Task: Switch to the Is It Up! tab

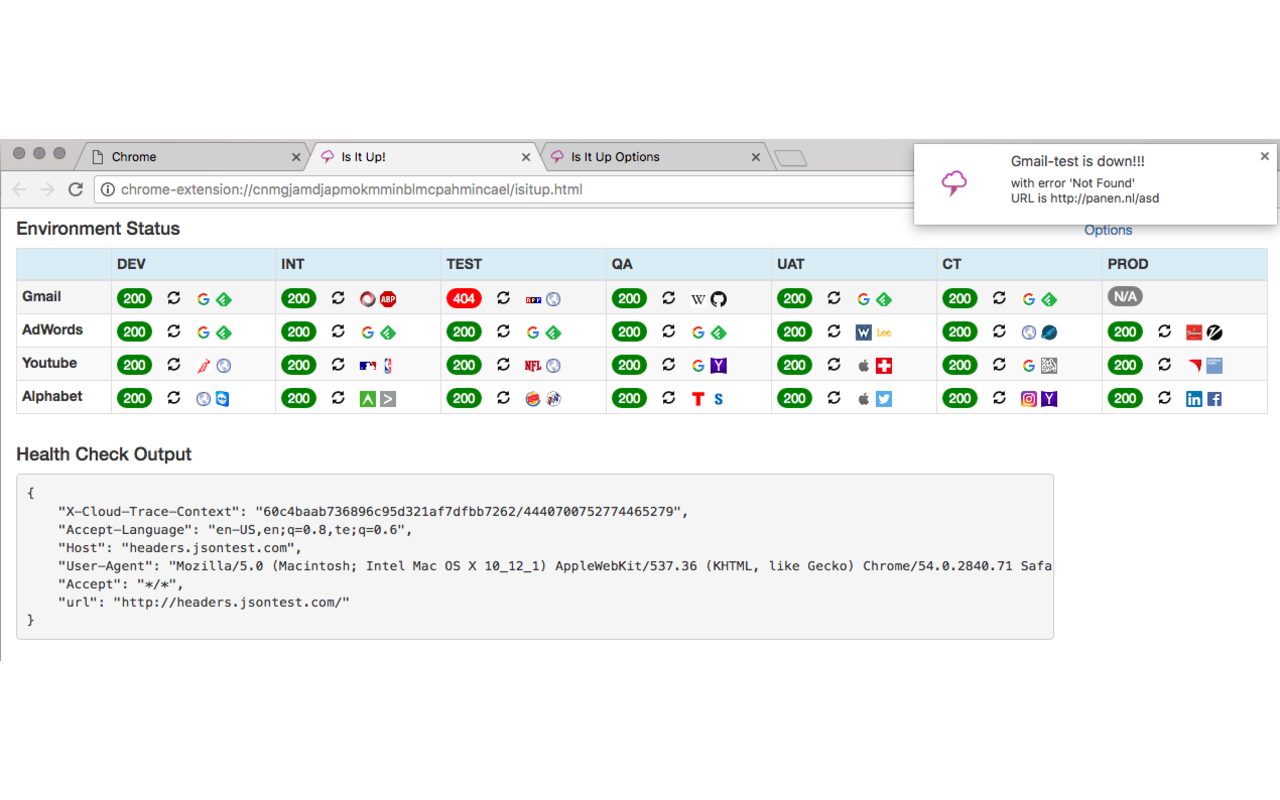Action: coord(425,157)
